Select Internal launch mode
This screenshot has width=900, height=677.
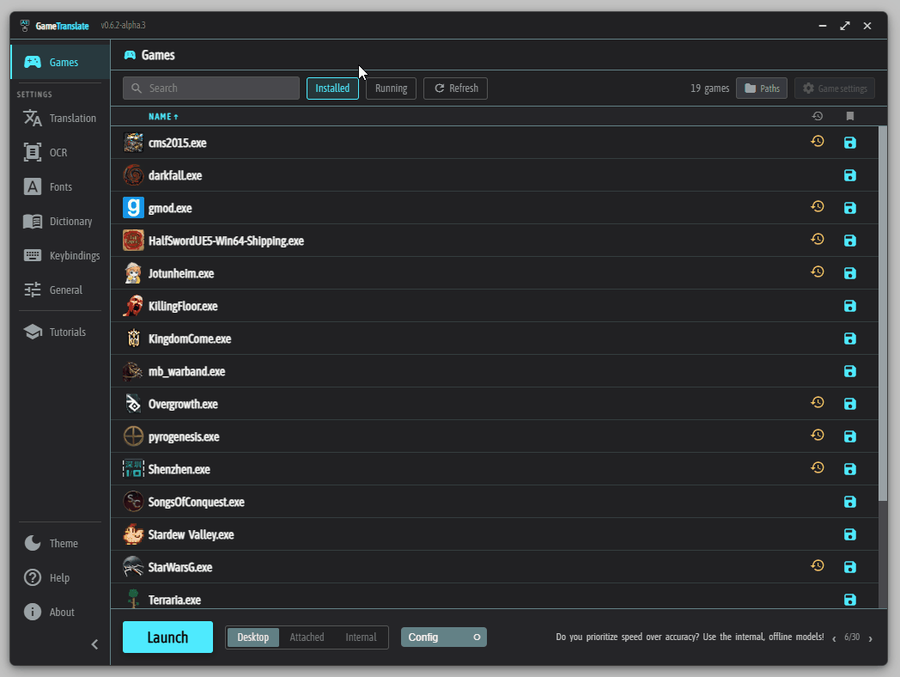coord(360,637)
